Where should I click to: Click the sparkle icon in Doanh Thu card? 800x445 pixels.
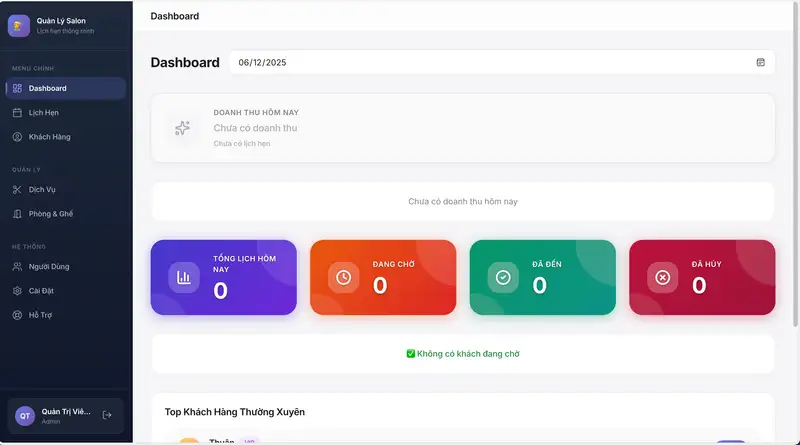pyautogui.click(x=182, y=128)
